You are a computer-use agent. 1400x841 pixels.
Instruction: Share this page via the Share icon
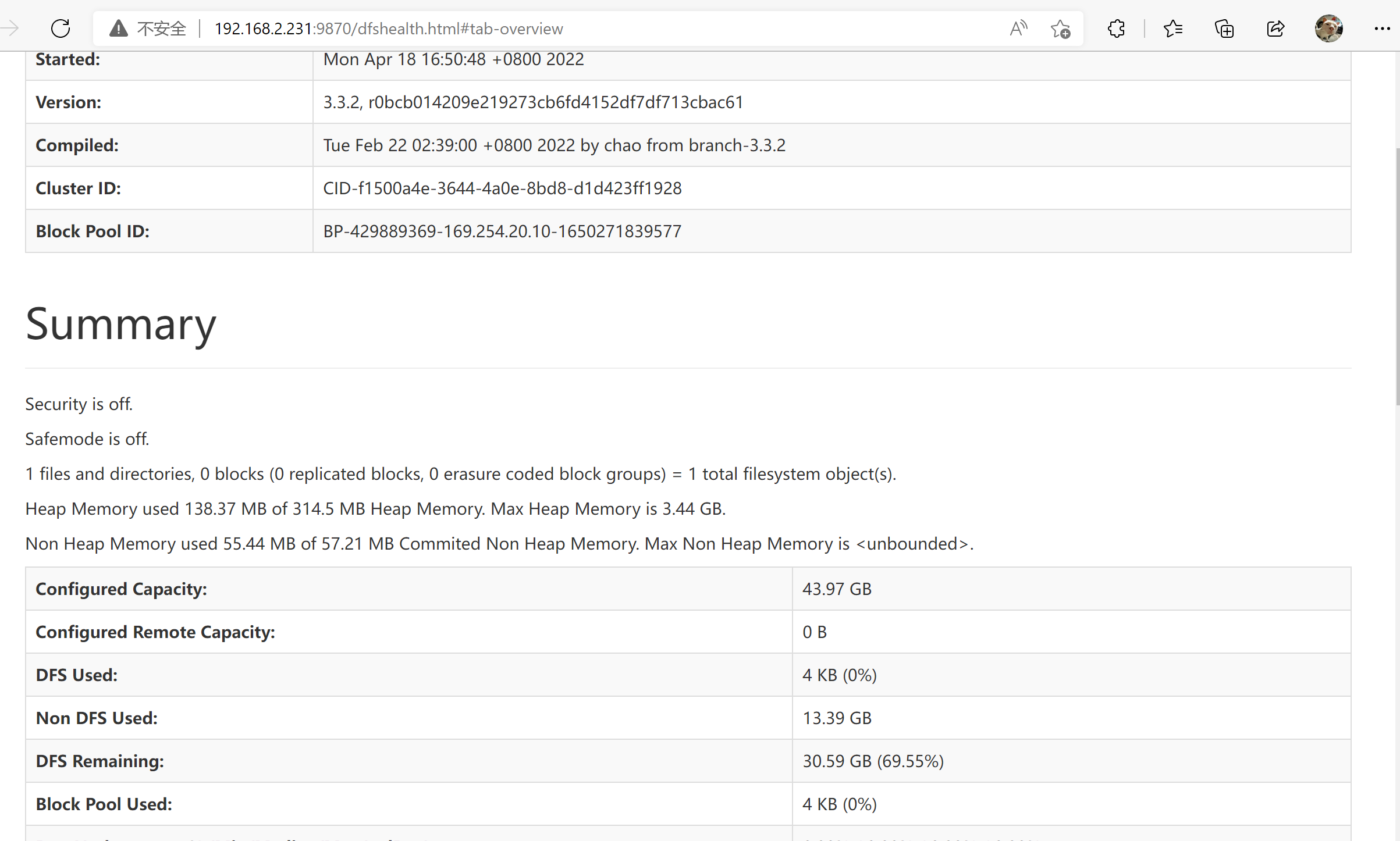point(1275,28)
